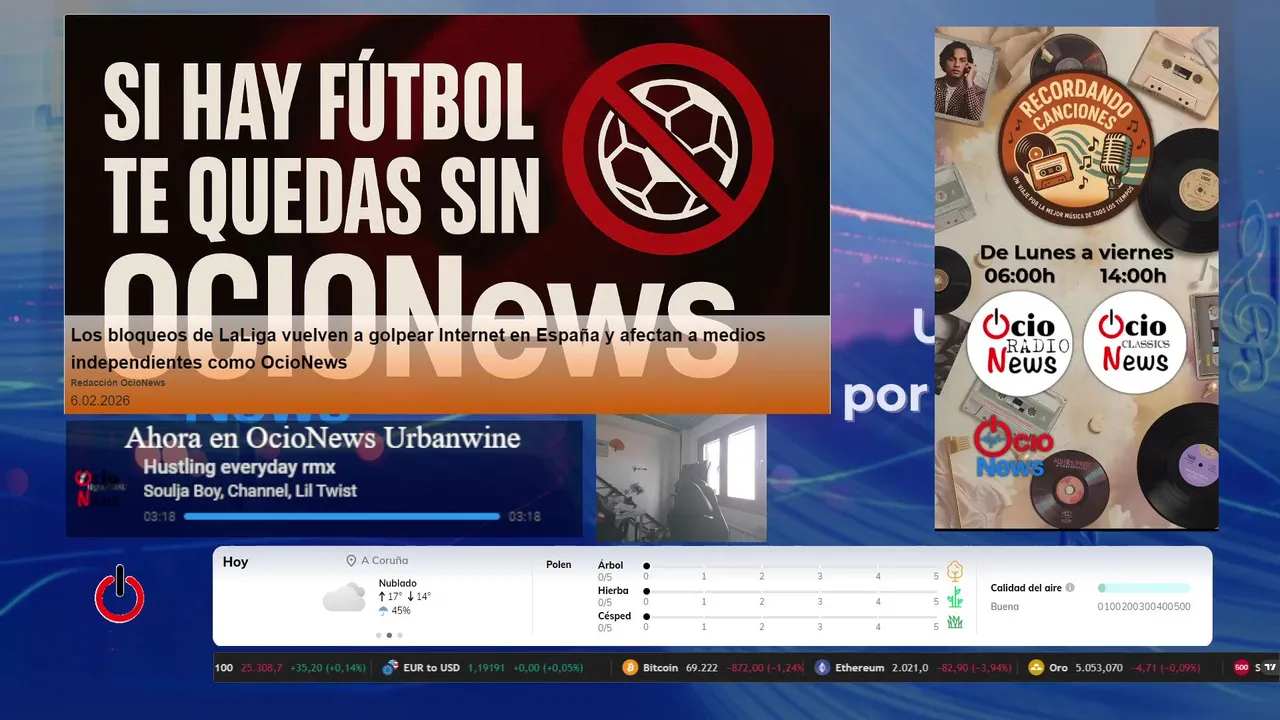Click the location pin beside A Coruña
The height and width of the screenshot is (720, 1280).
tap(351, 561)
